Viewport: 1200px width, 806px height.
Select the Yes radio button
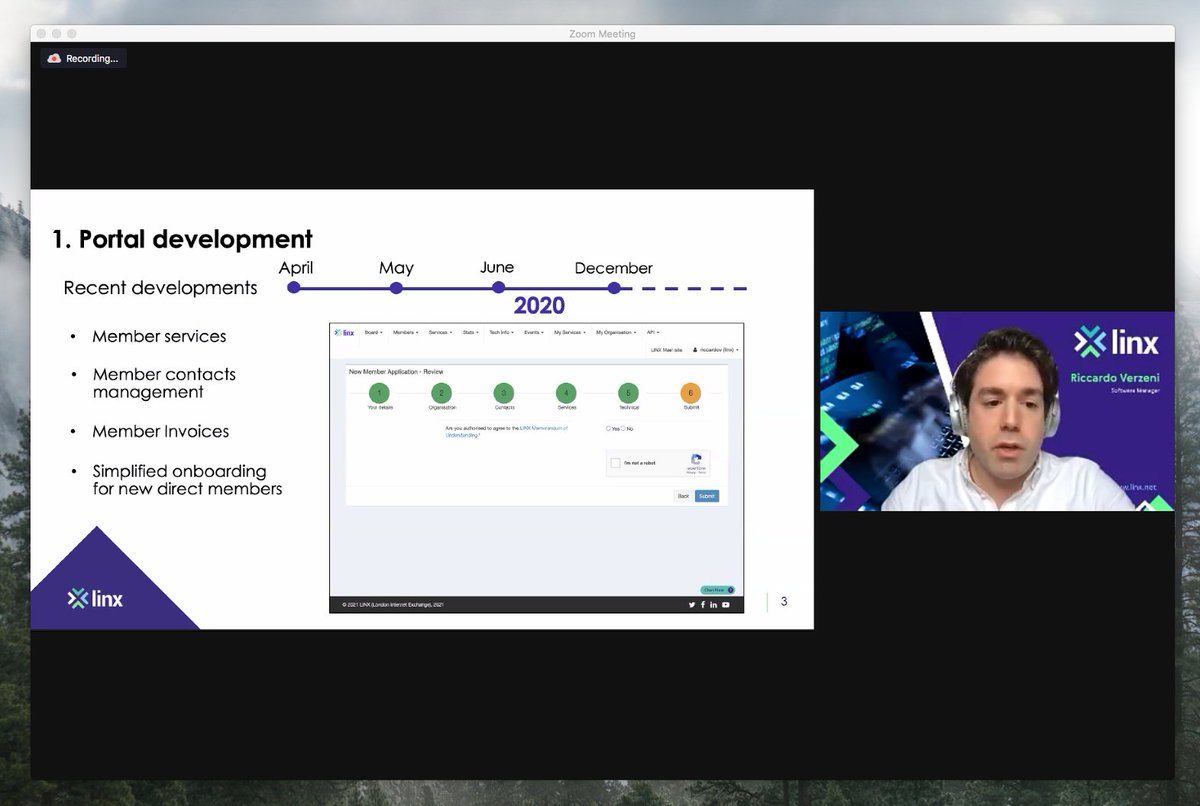click(x=608, y=428)
